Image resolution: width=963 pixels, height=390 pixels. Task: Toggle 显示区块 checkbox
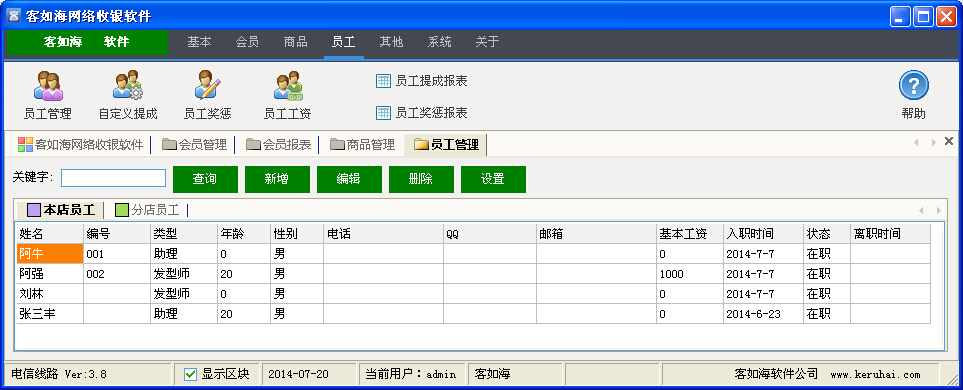click(191, 373)
